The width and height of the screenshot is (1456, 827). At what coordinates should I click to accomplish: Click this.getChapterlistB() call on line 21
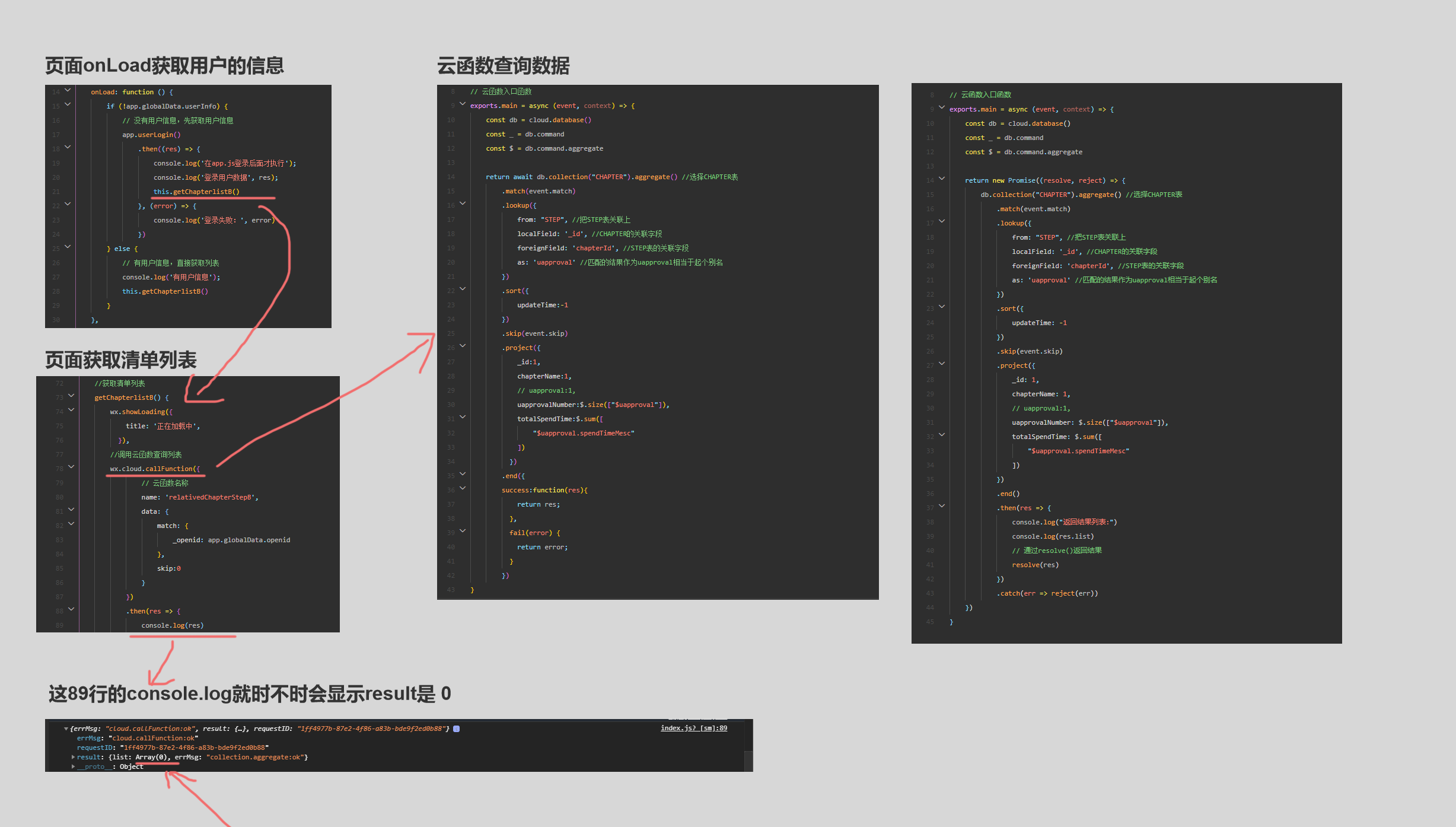(196, 192)
